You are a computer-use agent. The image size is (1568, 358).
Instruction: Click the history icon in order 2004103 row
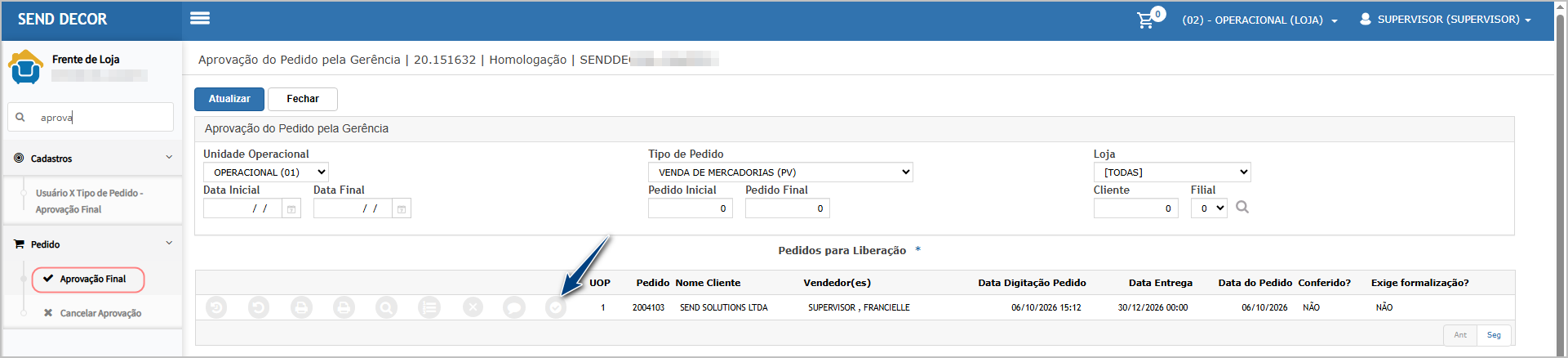[x=216, y=307]
